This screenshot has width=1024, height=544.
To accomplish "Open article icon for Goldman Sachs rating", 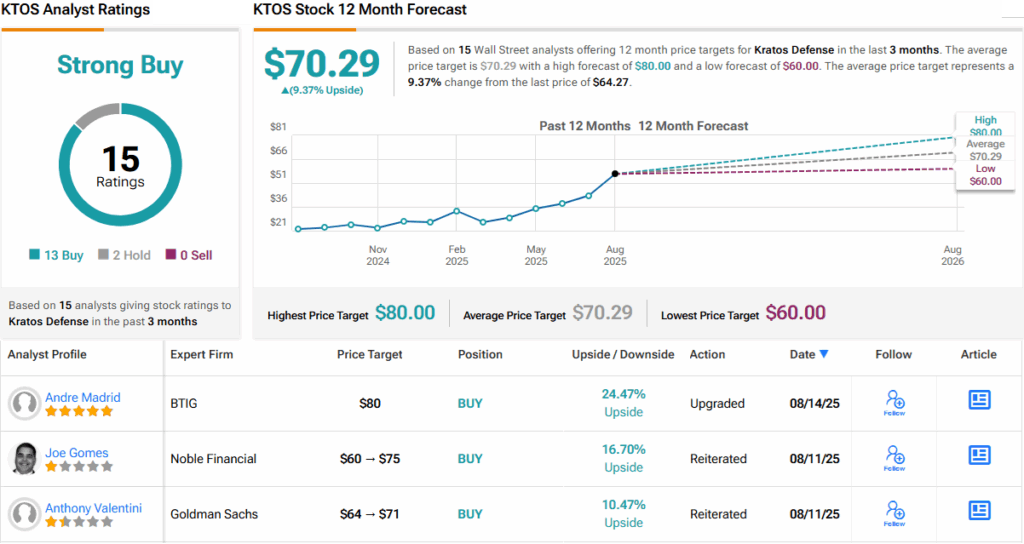I will pyautogui.click(x=979, y=511).
